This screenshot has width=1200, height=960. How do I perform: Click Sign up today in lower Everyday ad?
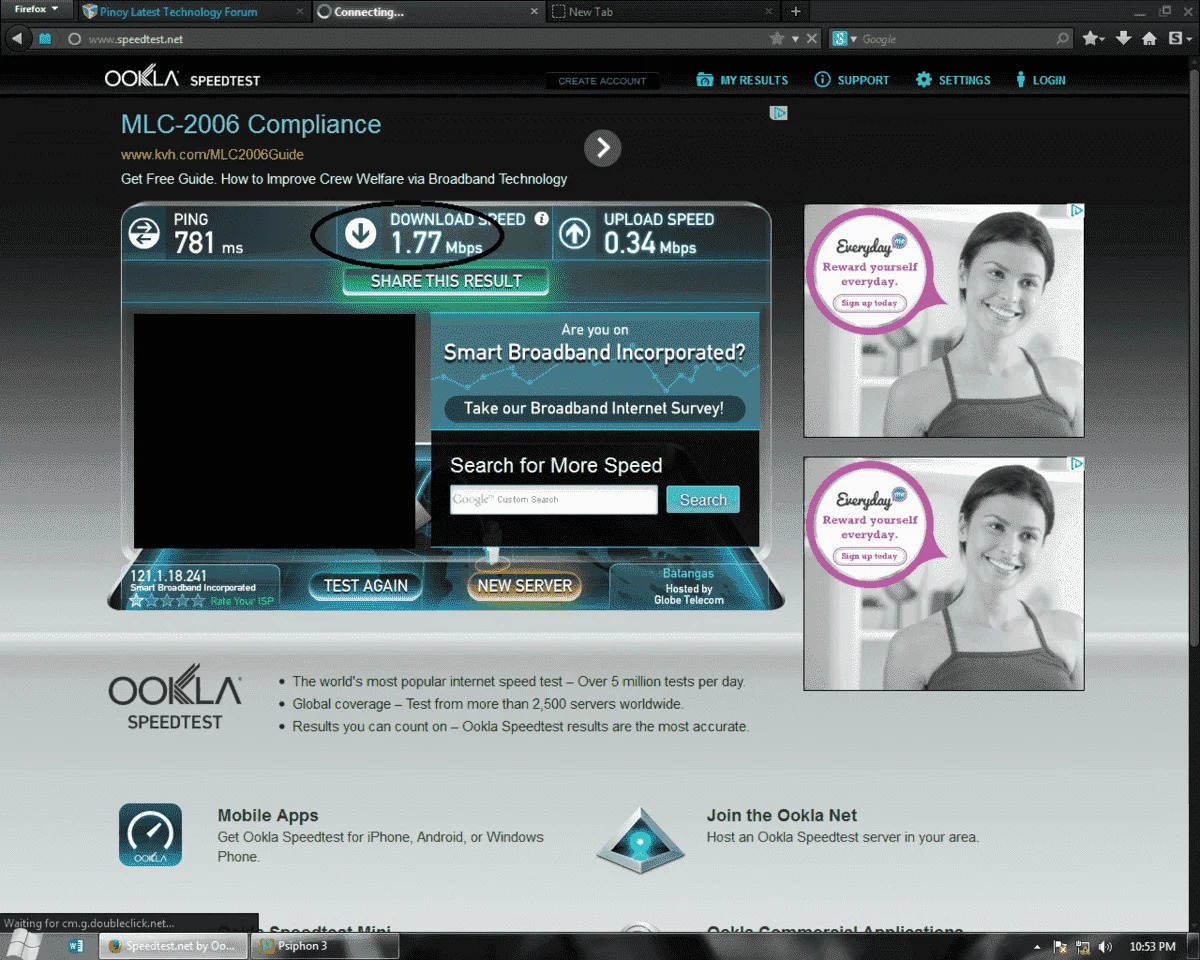tap(869, 556)
